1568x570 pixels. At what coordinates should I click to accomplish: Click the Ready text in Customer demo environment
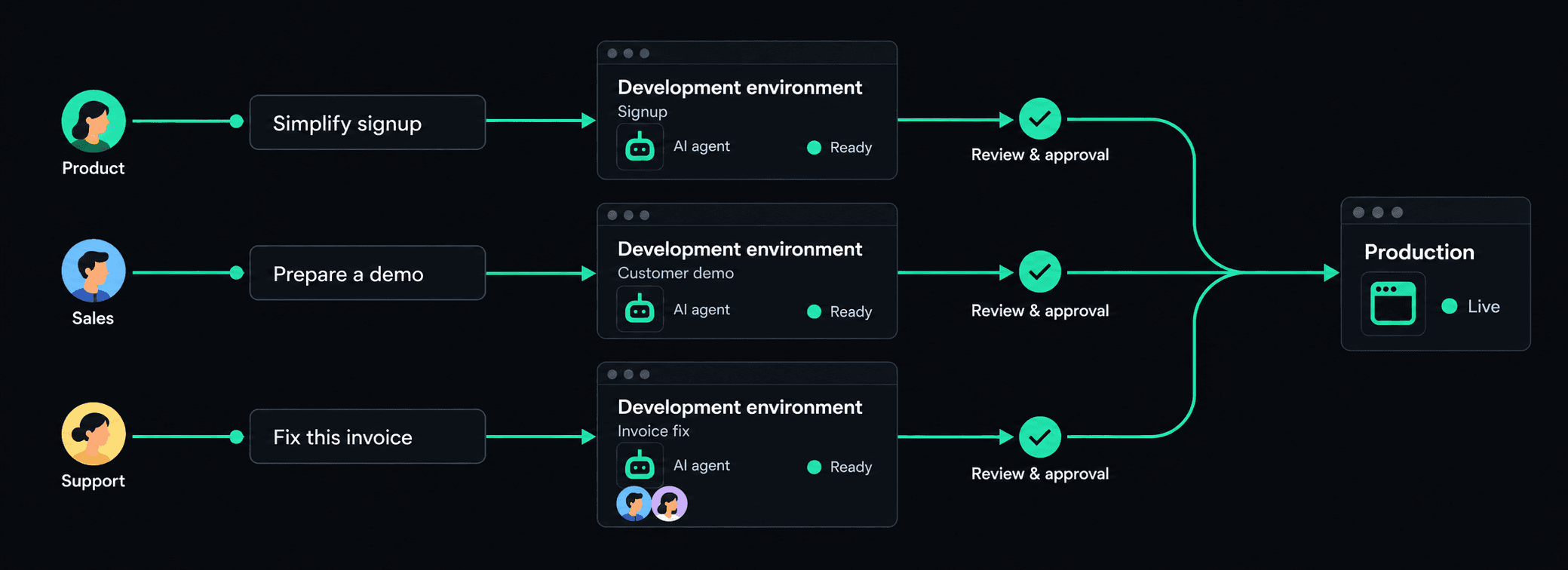[851, 312]
